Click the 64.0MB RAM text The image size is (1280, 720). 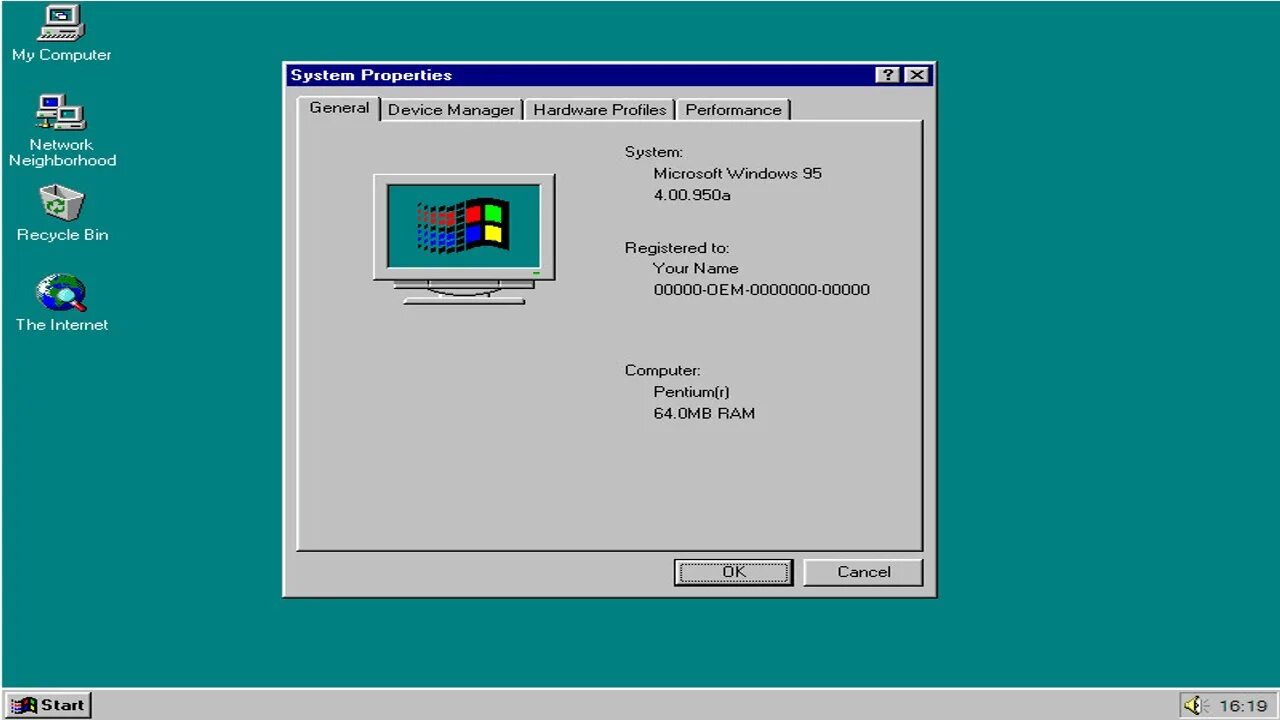click(x=704, y=413)
